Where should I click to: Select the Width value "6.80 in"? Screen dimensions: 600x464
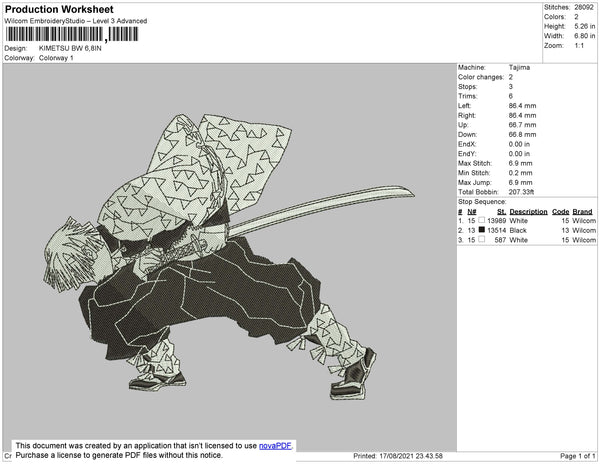pos(584,36)
